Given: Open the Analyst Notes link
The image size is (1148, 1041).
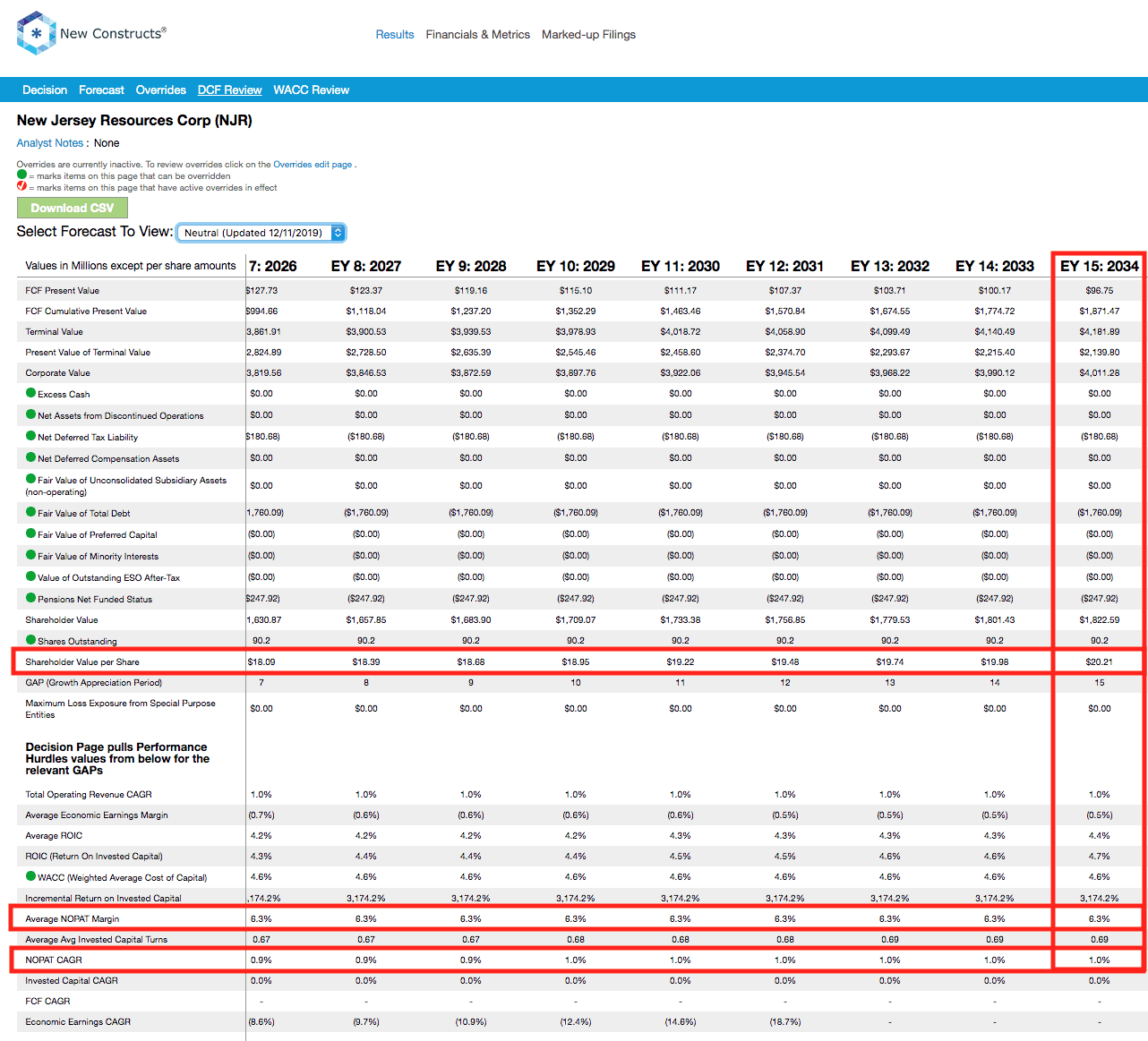Looking at the screenshot, I should pyautogui.click(x=50, y=143).
